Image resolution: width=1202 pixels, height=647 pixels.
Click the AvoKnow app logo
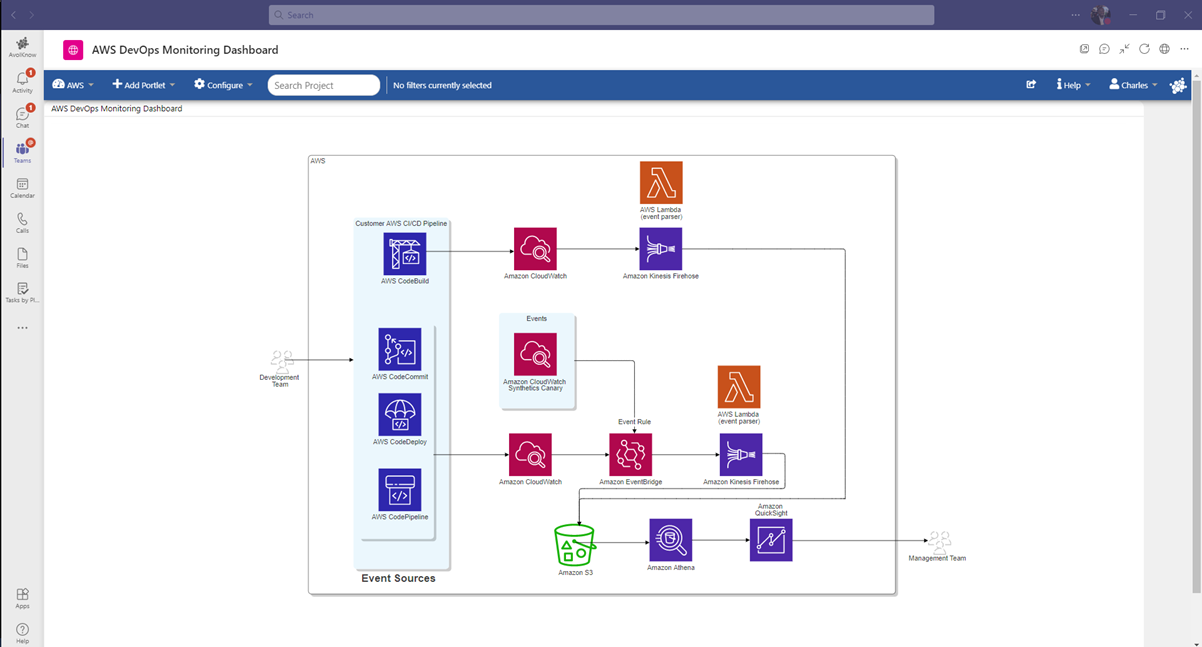coord(22,45)
